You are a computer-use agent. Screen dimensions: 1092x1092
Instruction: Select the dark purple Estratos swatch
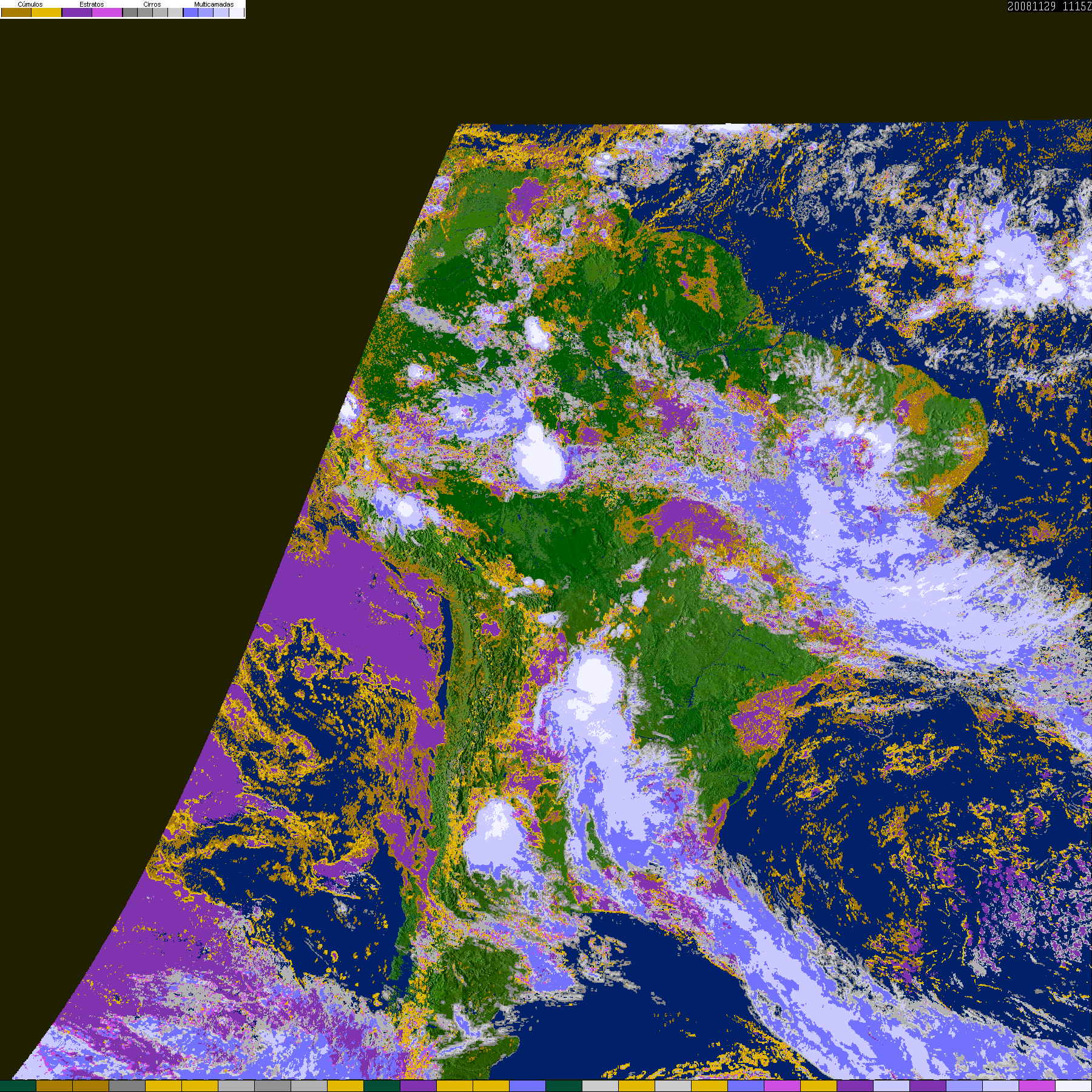pyautogui.click(x=77, y=12)
